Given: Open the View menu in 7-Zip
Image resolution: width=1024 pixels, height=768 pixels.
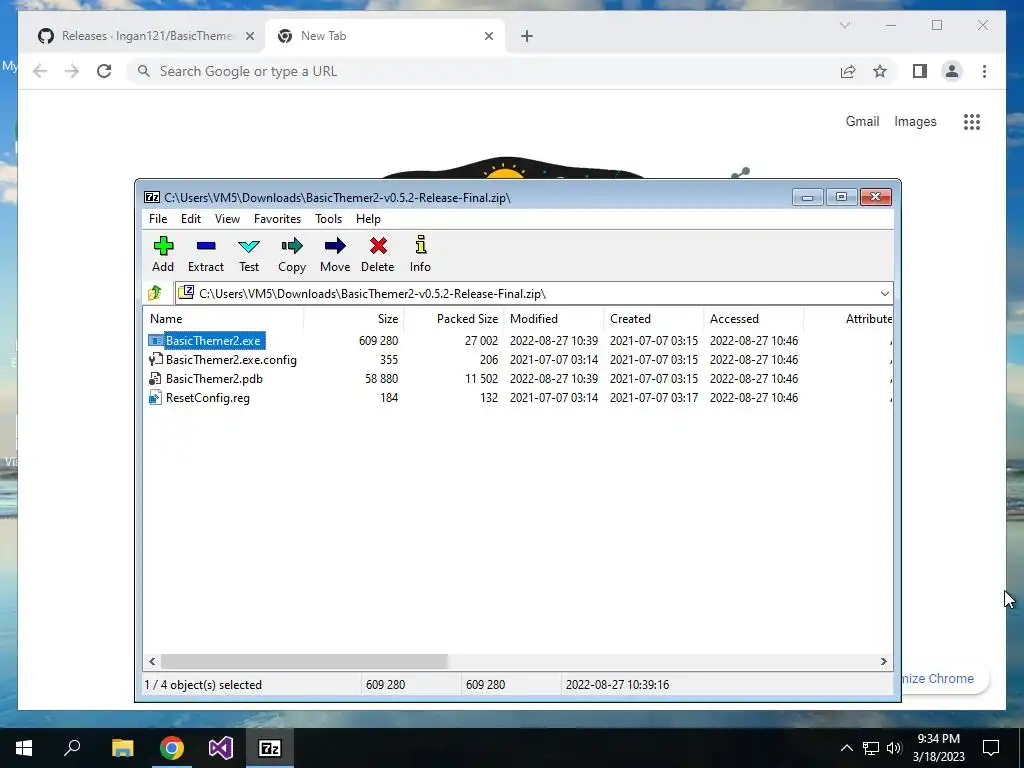Looking at the screenshot, I should pos(227,219).
